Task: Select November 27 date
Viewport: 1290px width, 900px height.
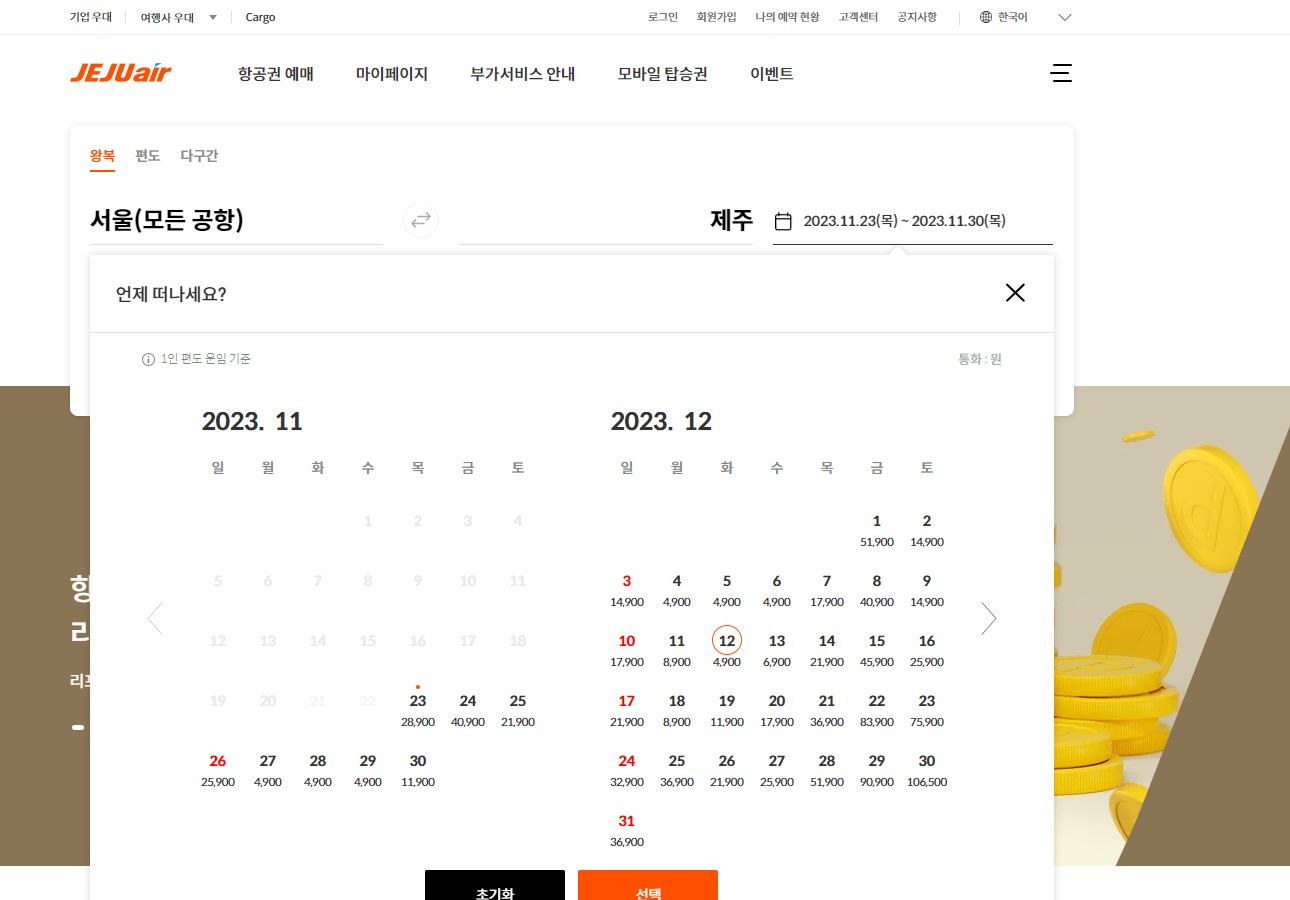Action: 268,770
